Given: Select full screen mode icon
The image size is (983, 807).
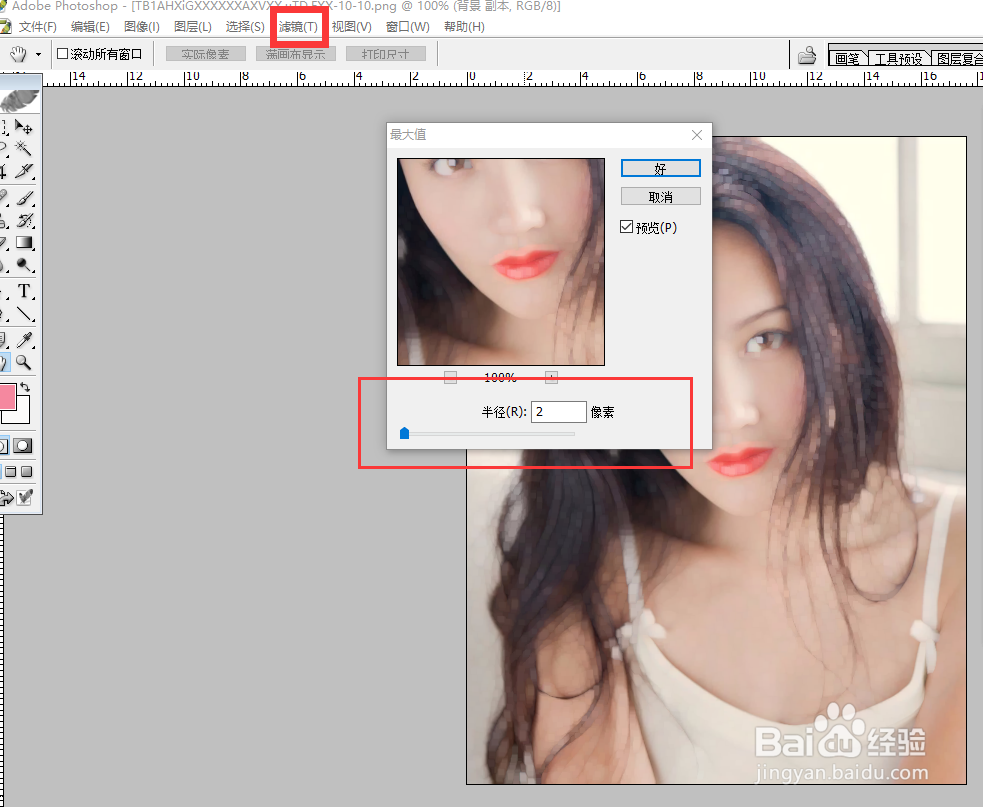Looking at the screenshot, I should pos(26,472).
